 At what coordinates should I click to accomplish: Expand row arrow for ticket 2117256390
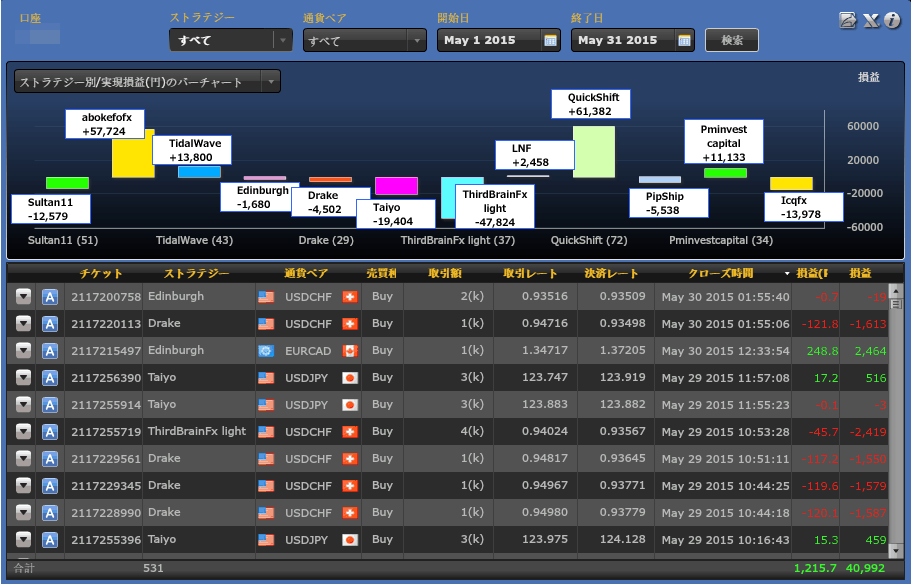pyautogui.click(x=23, y=377)
